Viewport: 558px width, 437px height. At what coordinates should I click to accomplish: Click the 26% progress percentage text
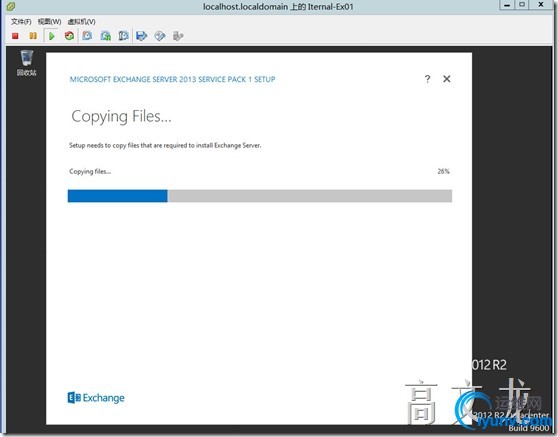[443, 172]
